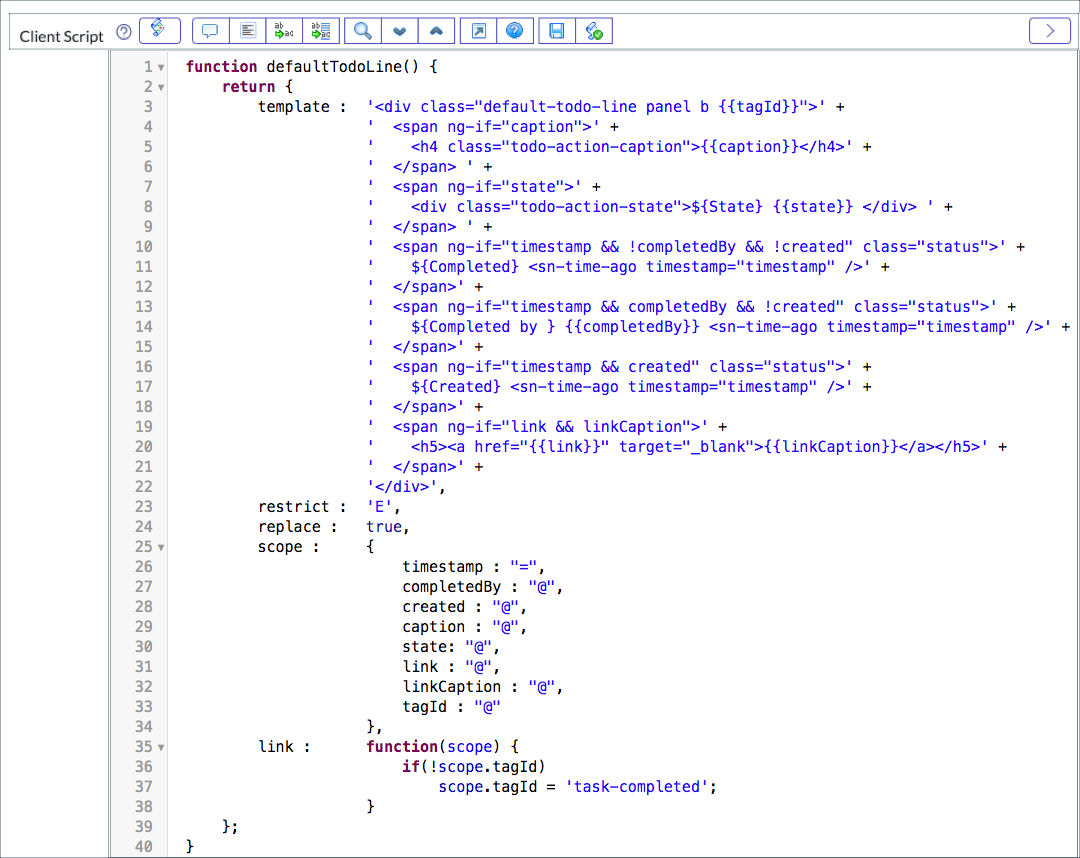Toggle comment on the code
The width and height of the screenshot is (1080, 858).
pos(210,30)
